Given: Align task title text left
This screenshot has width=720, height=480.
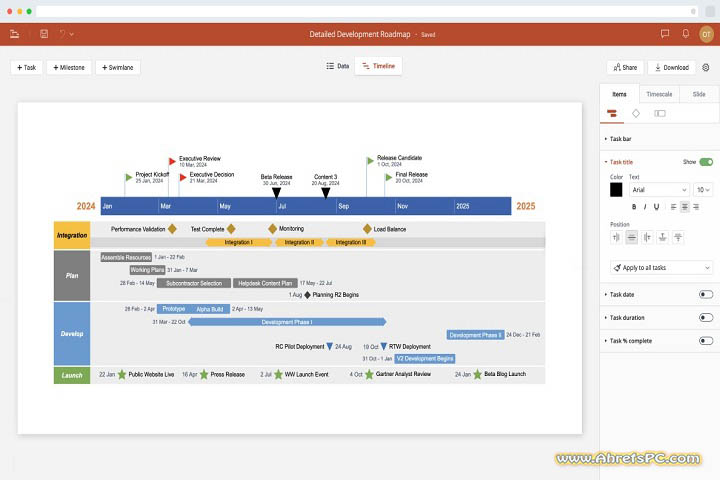Looking at the screenshot, I should click(673, 207).
